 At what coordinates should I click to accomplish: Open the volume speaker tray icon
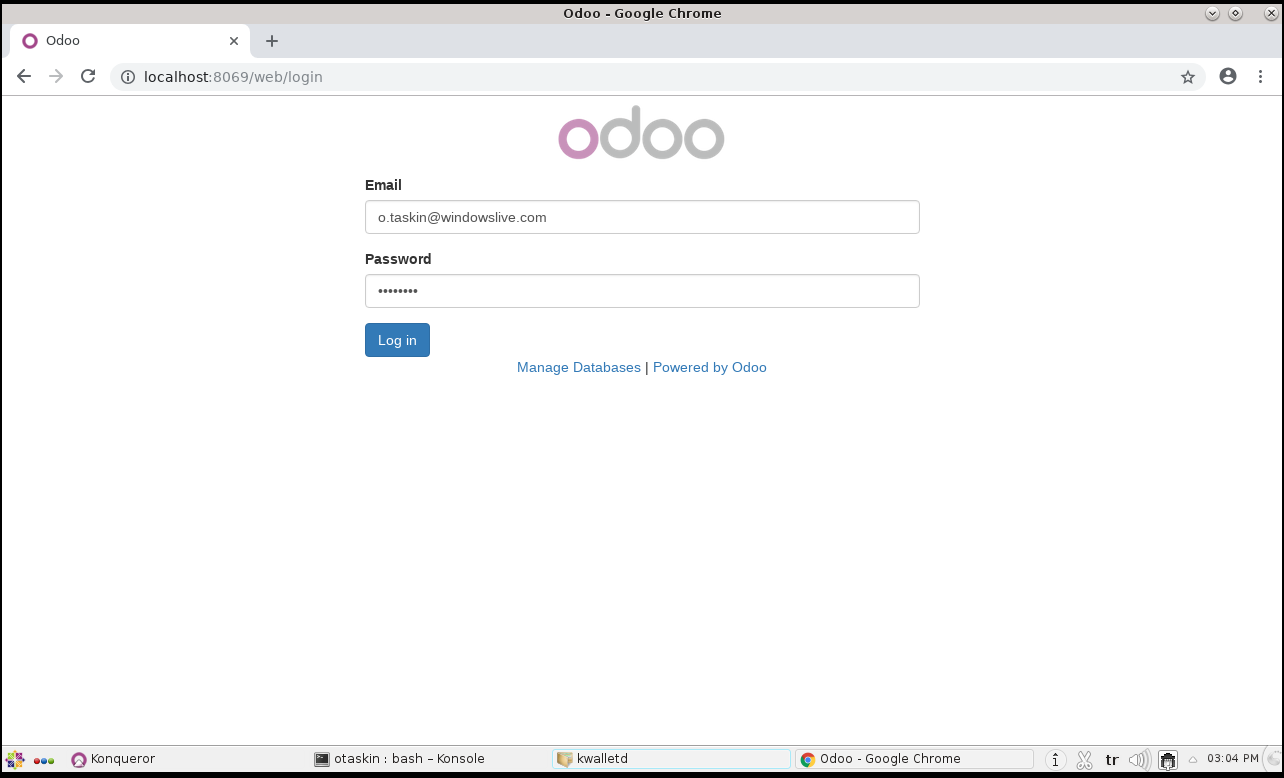[x=1139, y=760]
